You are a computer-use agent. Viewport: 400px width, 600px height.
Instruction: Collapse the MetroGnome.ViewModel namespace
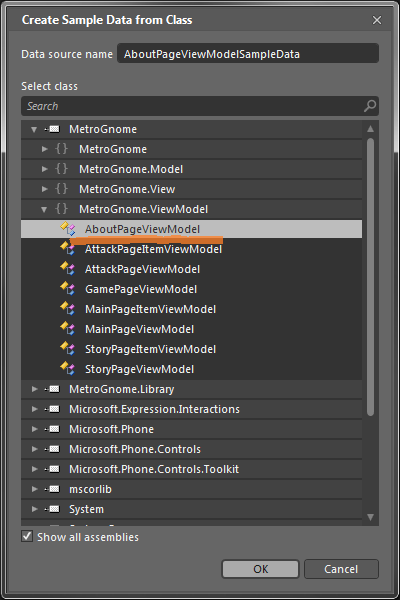[44, 209]
